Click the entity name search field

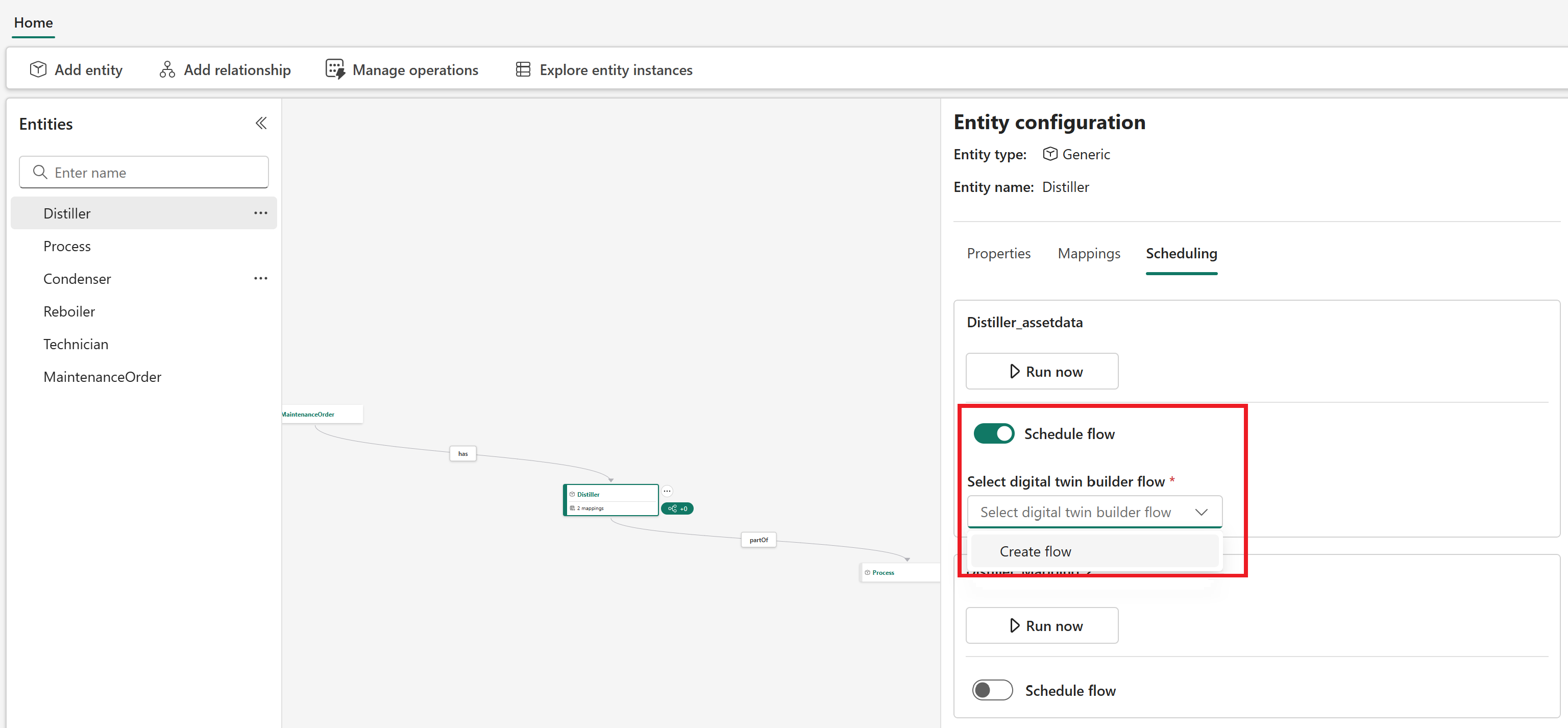[143, 172]
